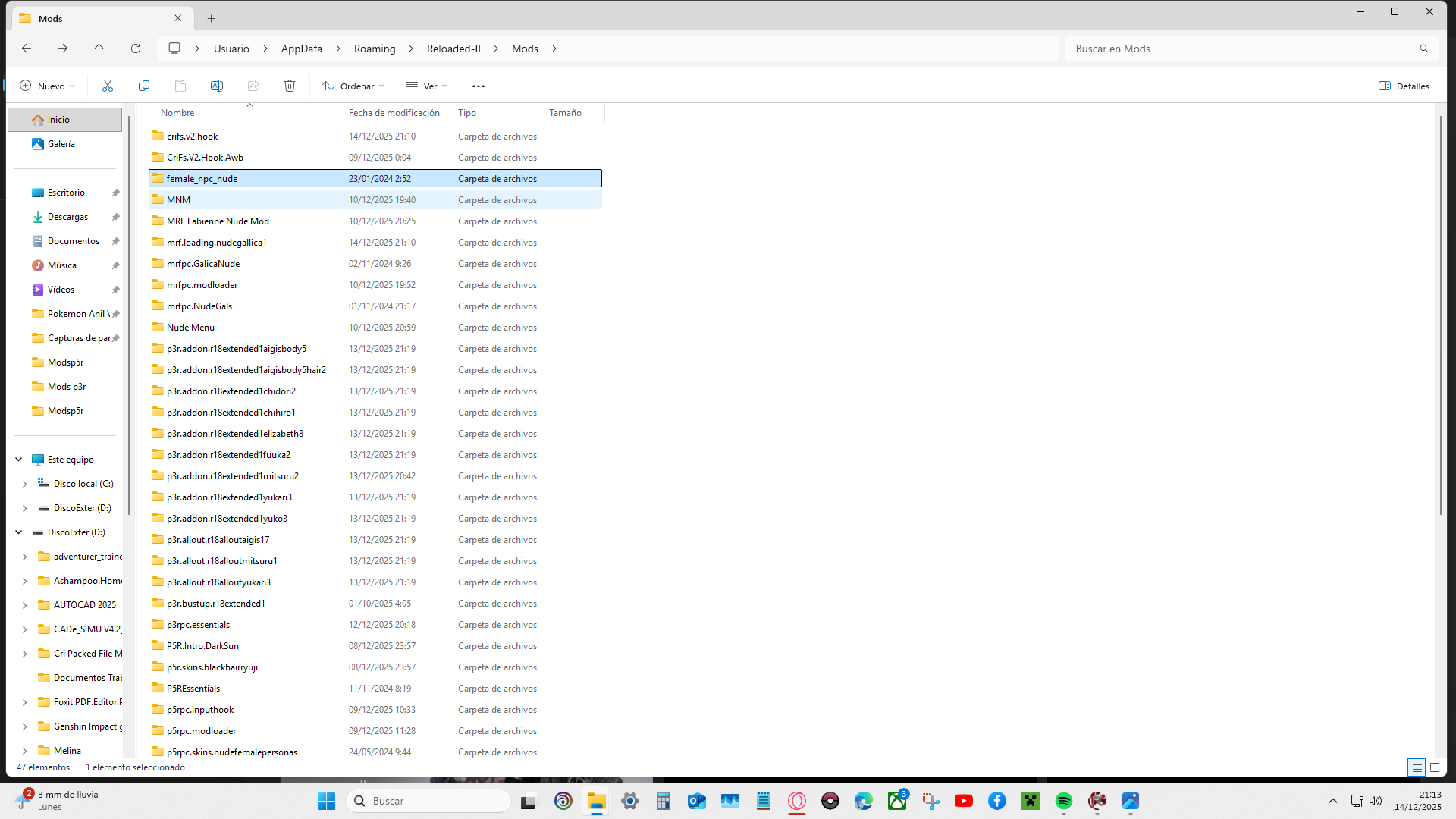Click chevron after Mods in address bar
Screen dimensions: 1456x819
tap(554, 49)
